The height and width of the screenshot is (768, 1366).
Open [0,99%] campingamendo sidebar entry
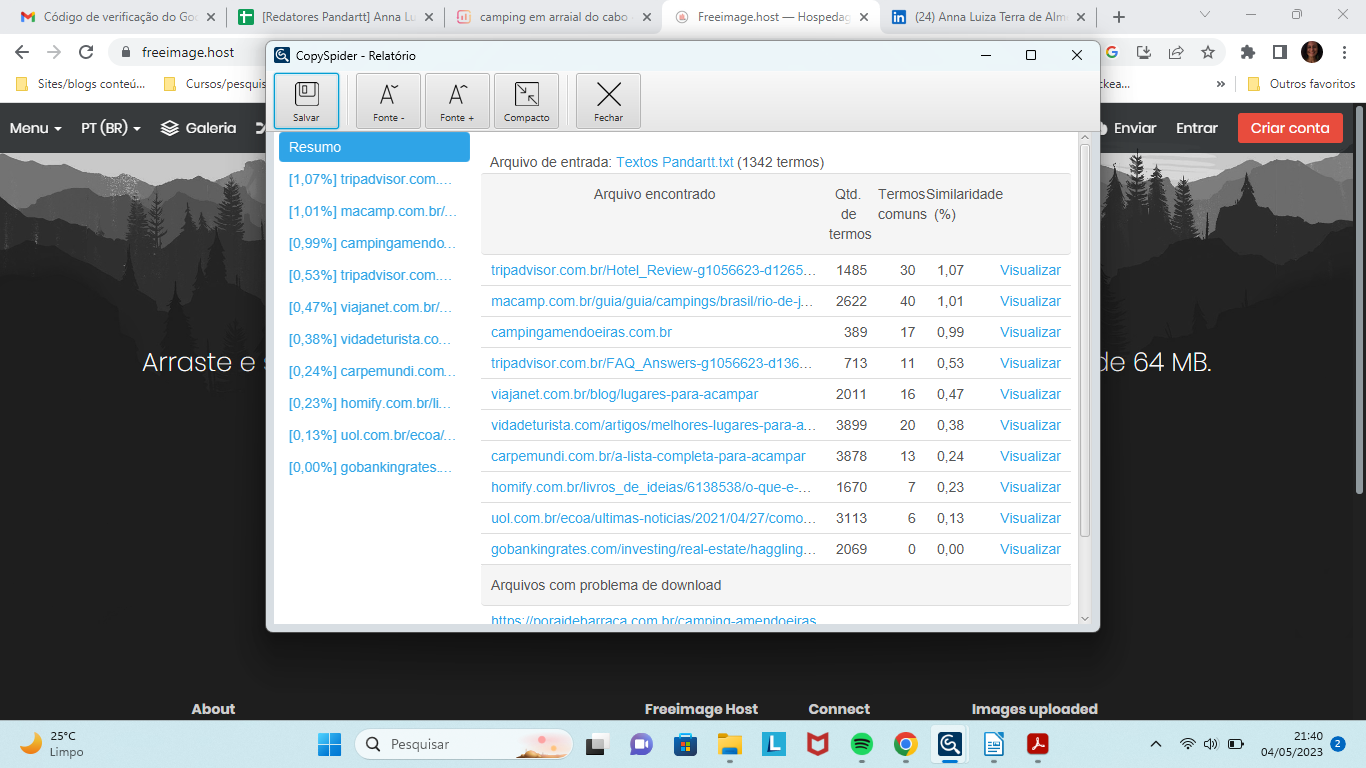(x=372, y=243)
